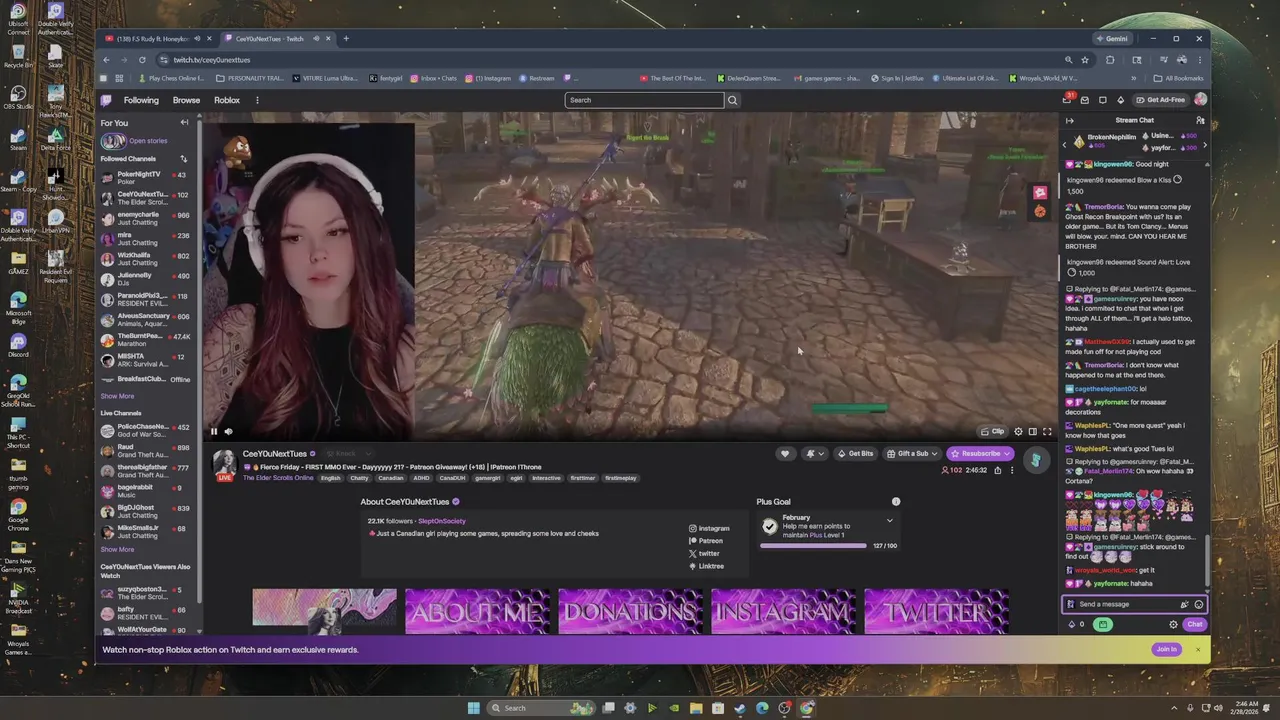Toggle theatre mode on the player

(1033, 432)
